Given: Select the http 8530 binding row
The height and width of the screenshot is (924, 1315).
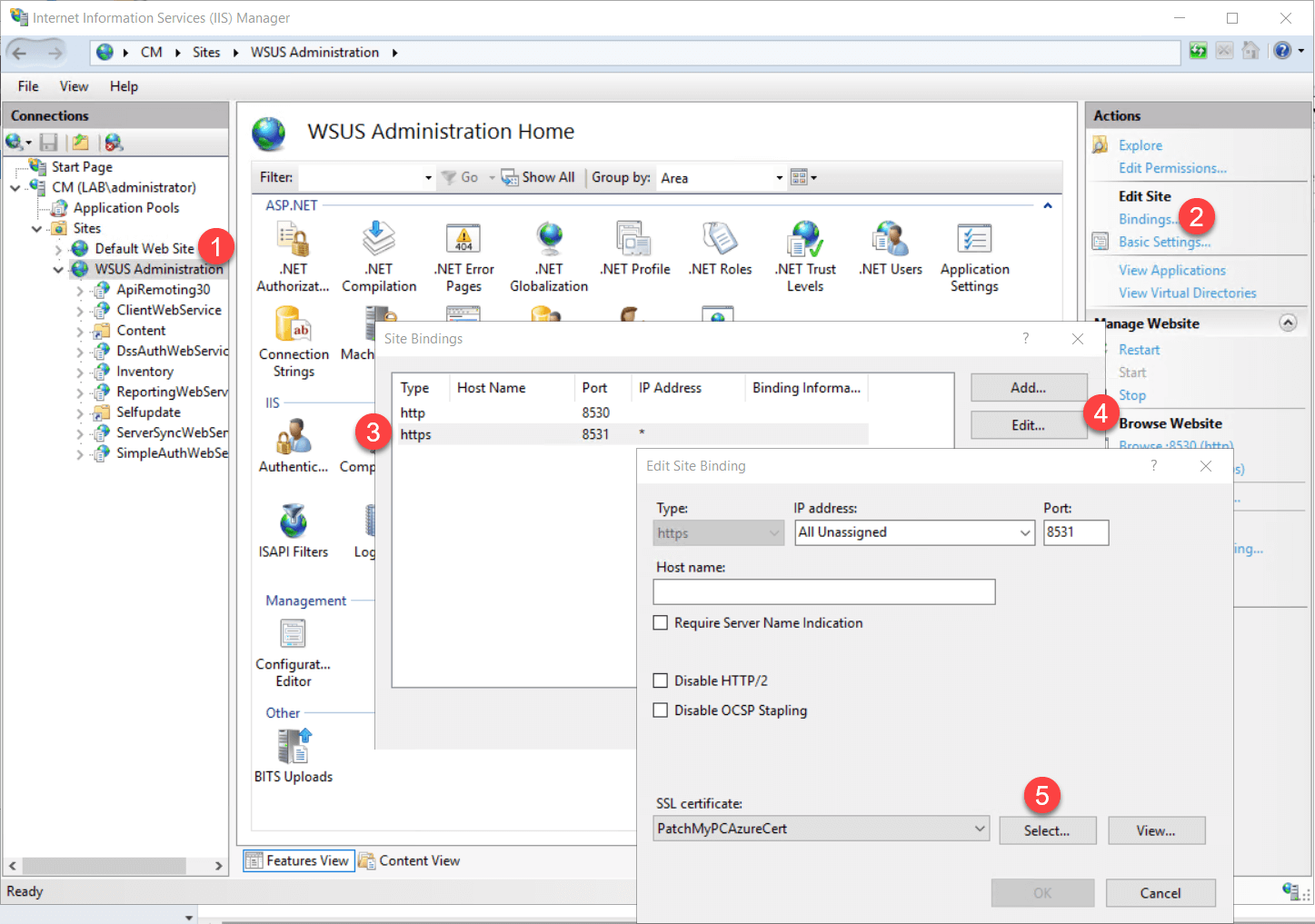Looking at the screenshot, I should click(632, 412).
